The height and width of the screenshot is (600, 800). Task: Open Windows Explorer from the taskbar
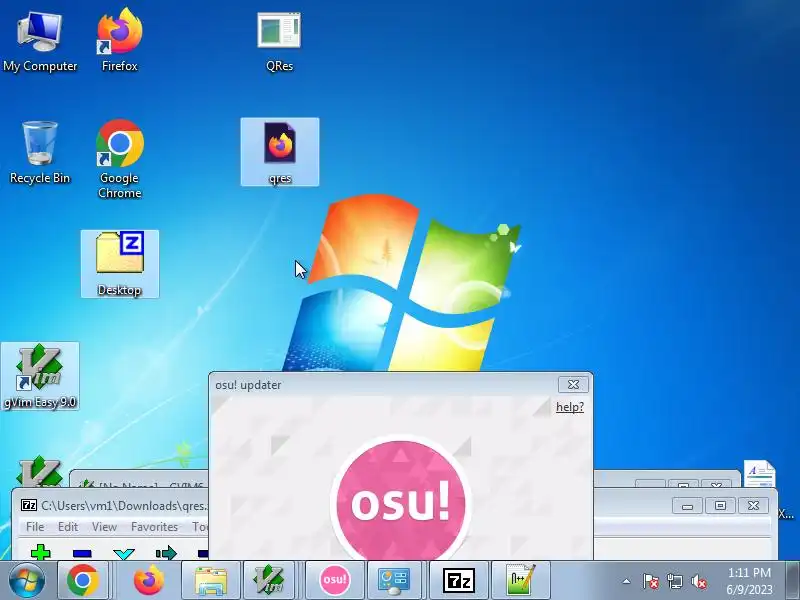[x=211, y=580]
